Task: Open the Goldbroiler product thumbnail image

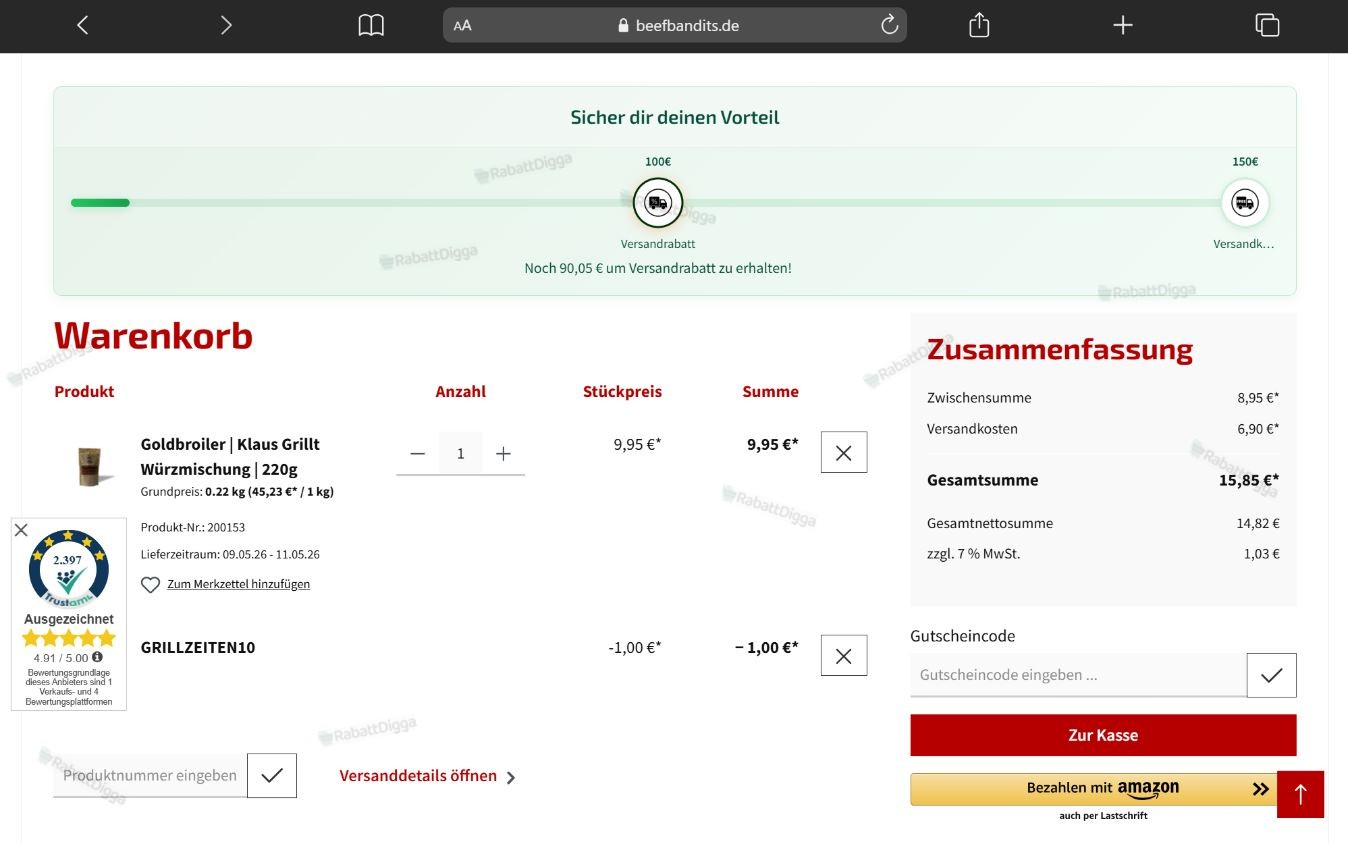Action: (88, 466)
